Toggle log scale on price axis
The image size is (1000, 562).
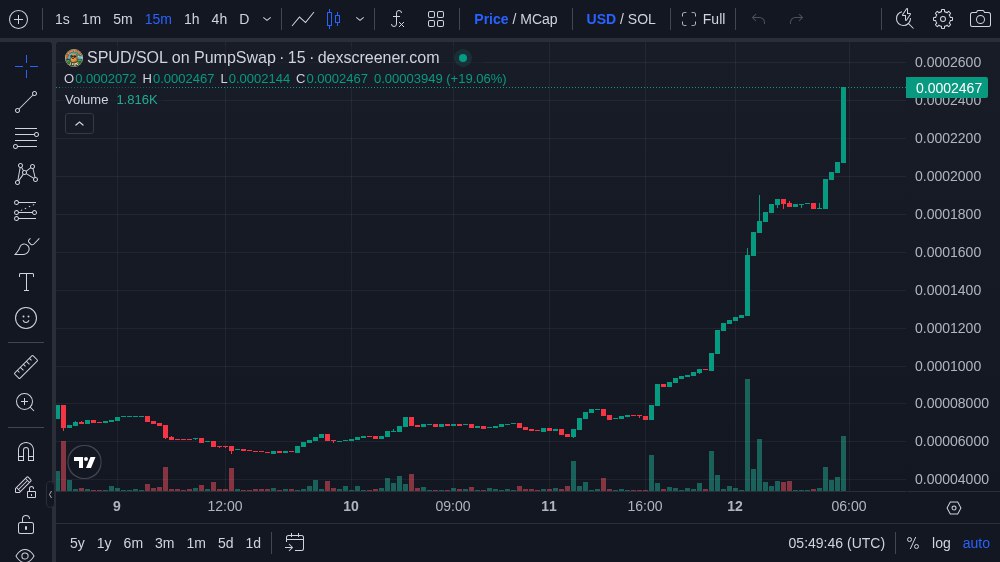[941, 543]
